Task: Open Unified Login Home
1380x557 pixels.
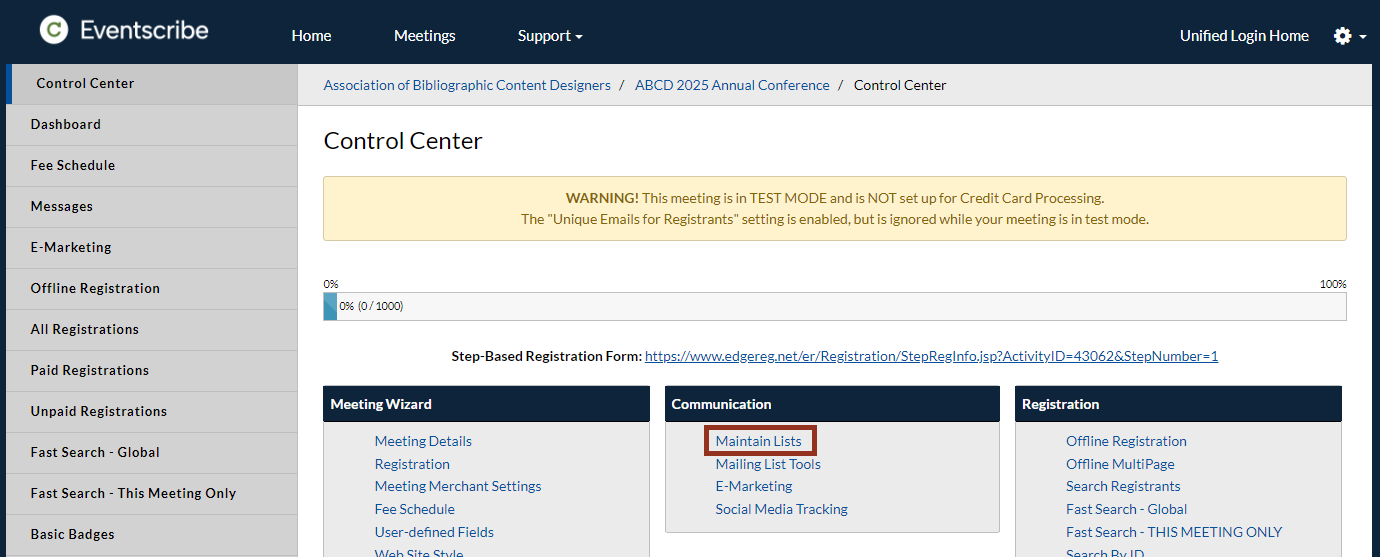Action: pos(1244,36)
